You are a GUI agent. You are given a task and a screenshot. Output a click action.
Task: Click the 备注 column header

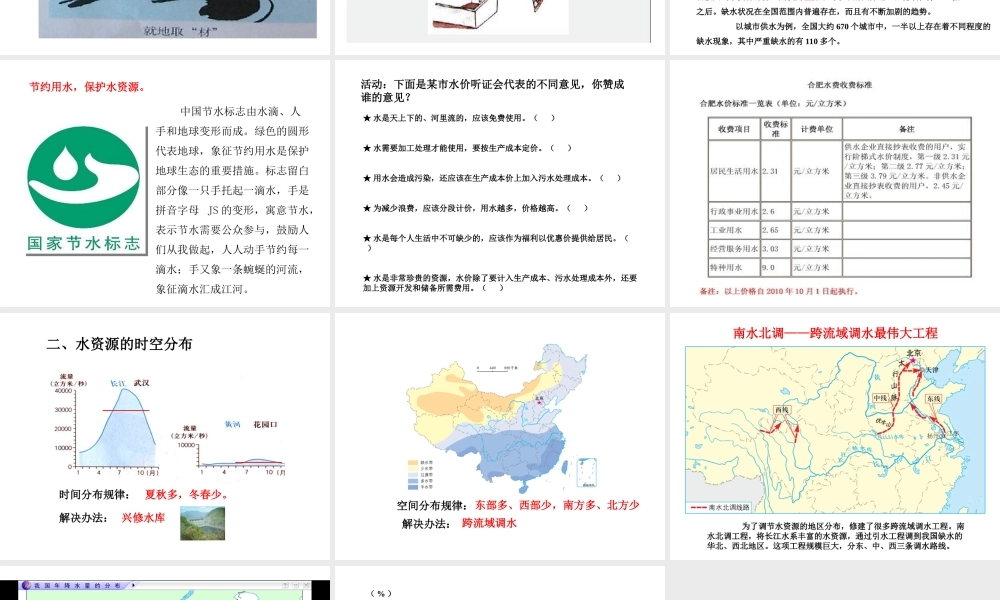907,129
